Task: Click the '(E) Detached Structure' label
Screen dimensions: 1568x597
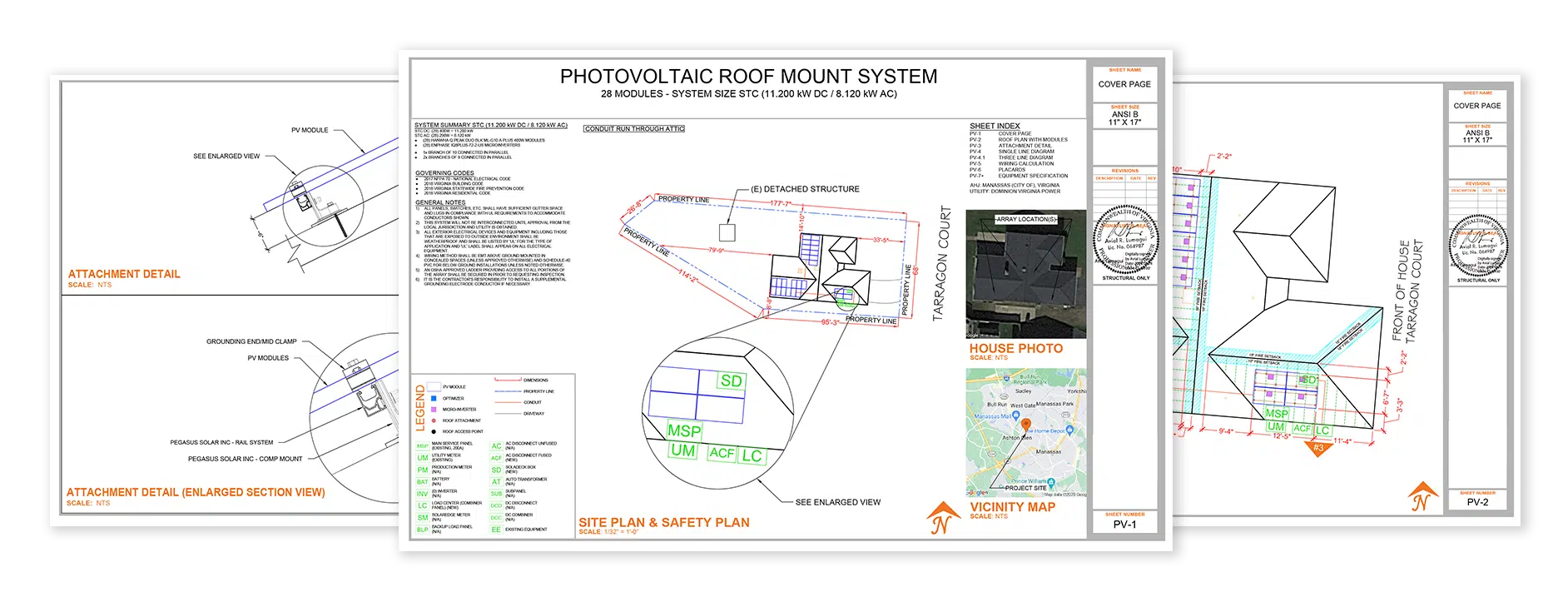Action: pos(805,189)
